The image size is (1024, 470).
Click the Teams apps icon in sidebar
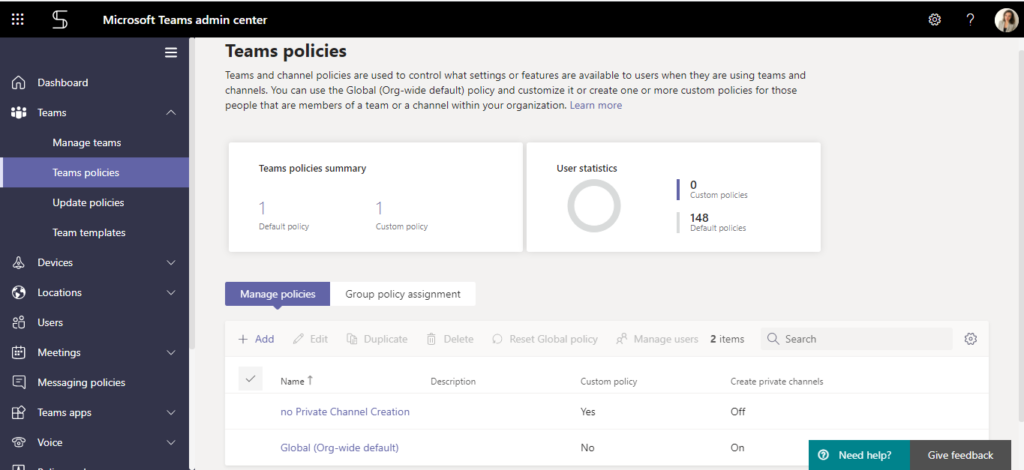click(19, 413)
